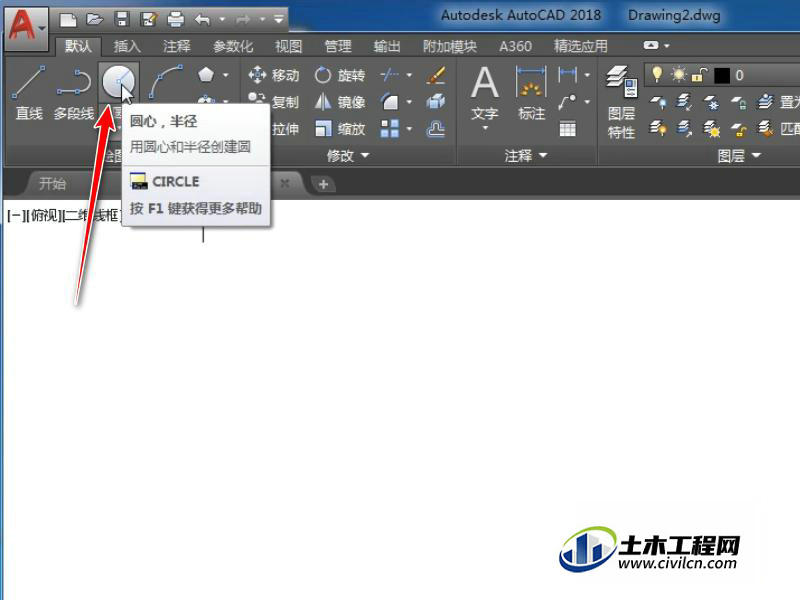Customize the Quick Access Toolbar dropdown

(x=279, y=20)
